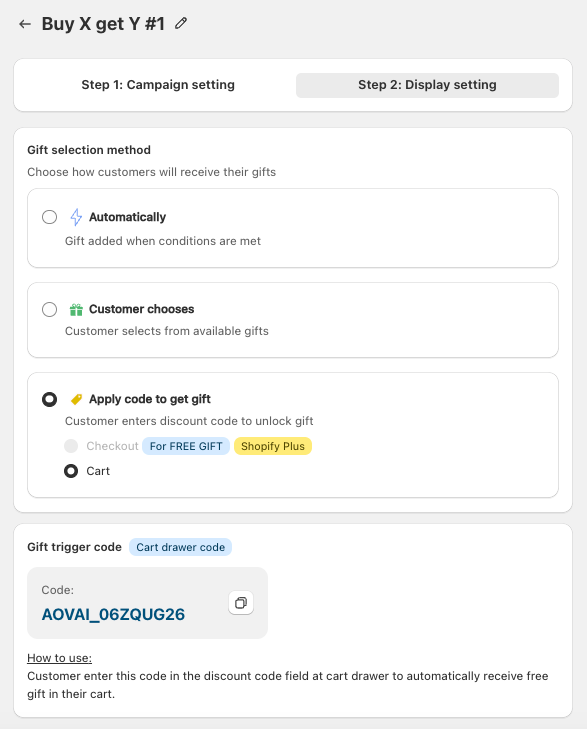Open Step 2: Display setting tab

tap(427, 85)
